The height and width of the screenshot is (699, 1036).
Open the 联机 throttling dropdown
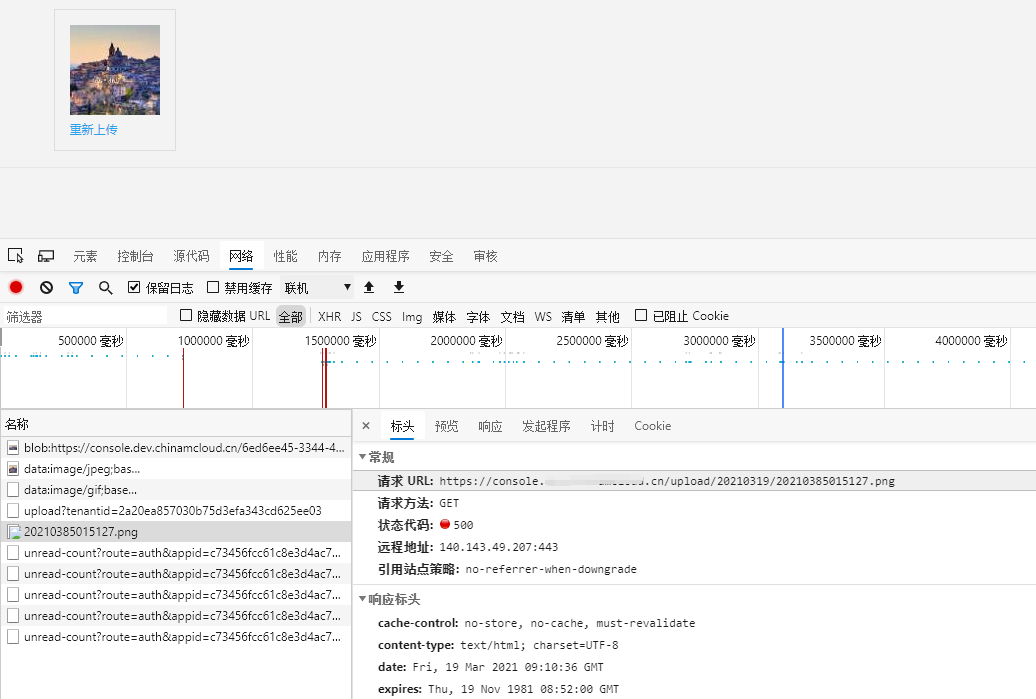[x=318, y=288]
